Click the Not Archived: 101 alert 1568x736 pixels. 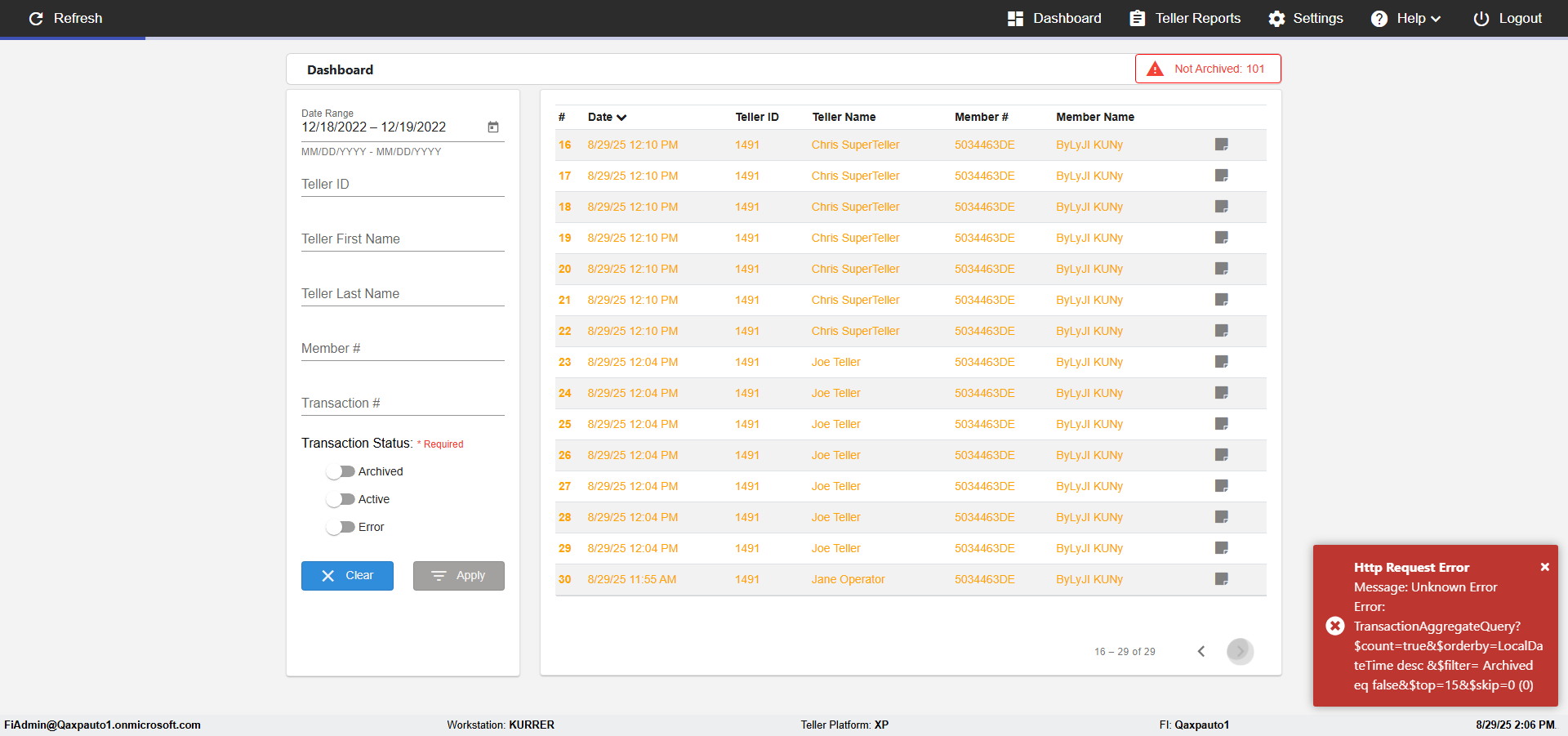click(1208, 69)
